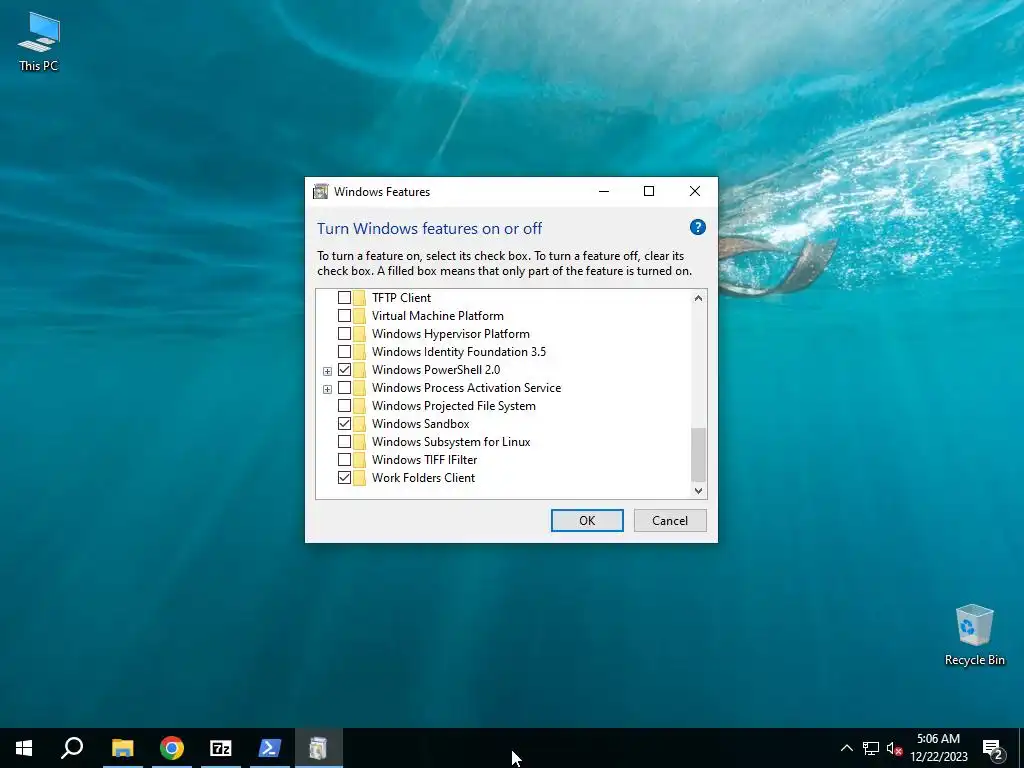The width and height of the screenshot is (1024, 768).
Task: Click the Windows Features title bar icon
Action: tap(321, 191)
